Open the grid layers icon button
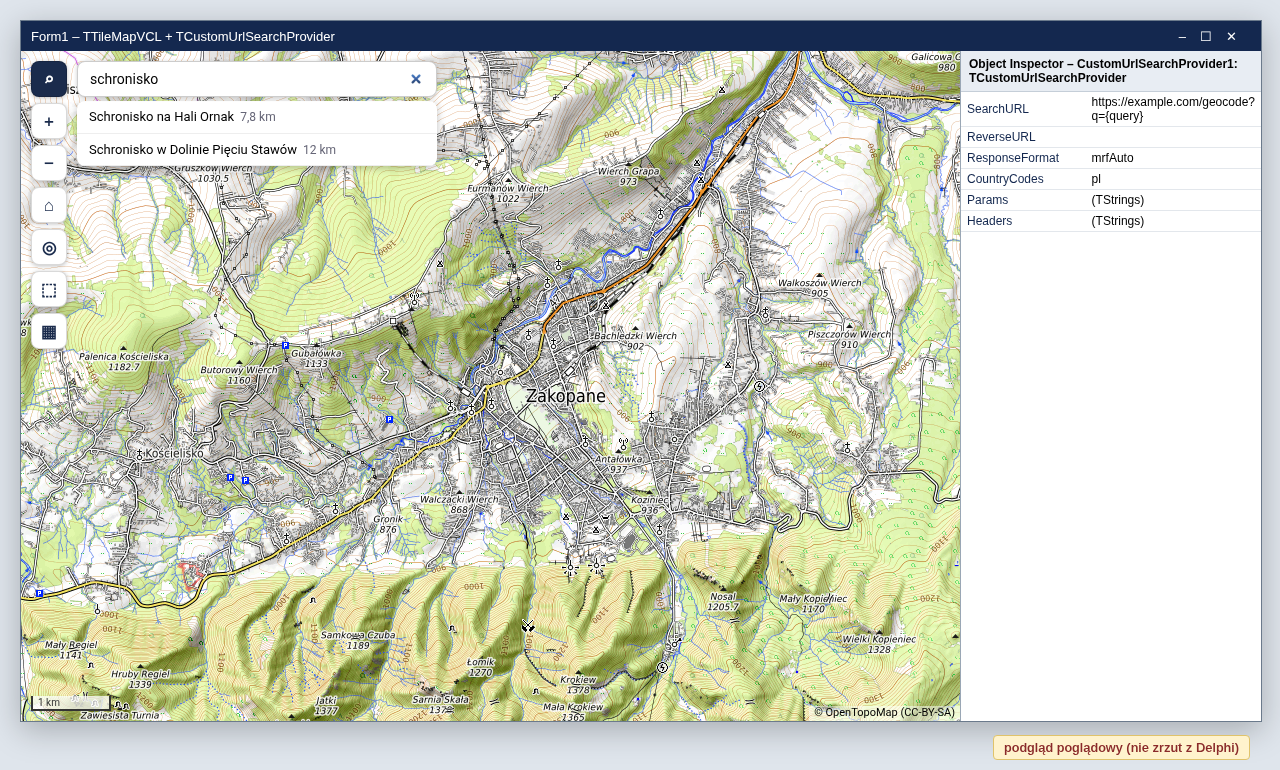Screen dimensions: 1280x770 tap(49, 331)
